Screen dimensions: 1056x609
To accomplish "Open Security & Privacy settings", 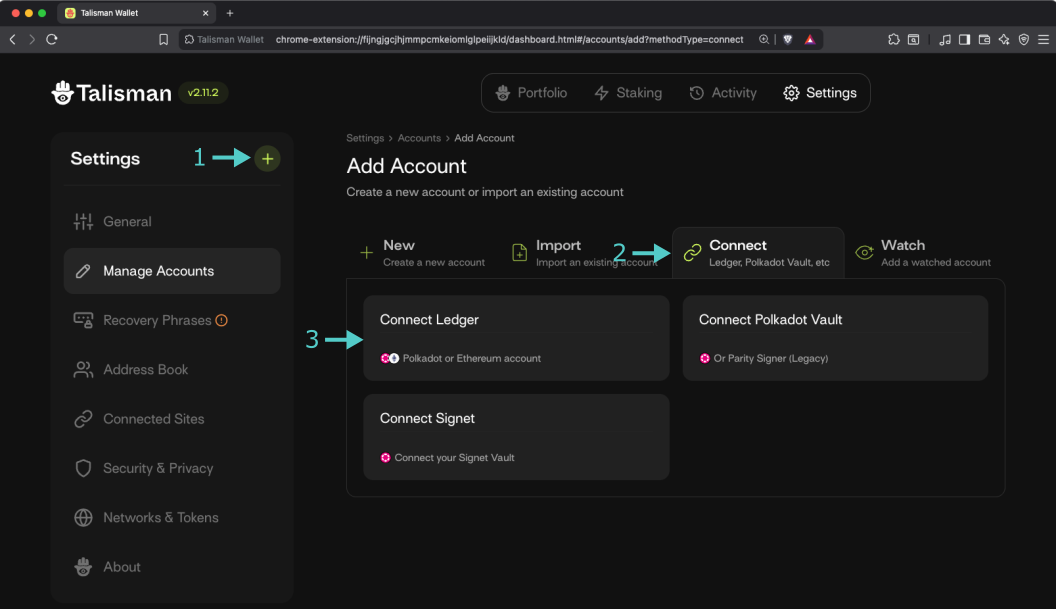I will [x=172, y=468].
